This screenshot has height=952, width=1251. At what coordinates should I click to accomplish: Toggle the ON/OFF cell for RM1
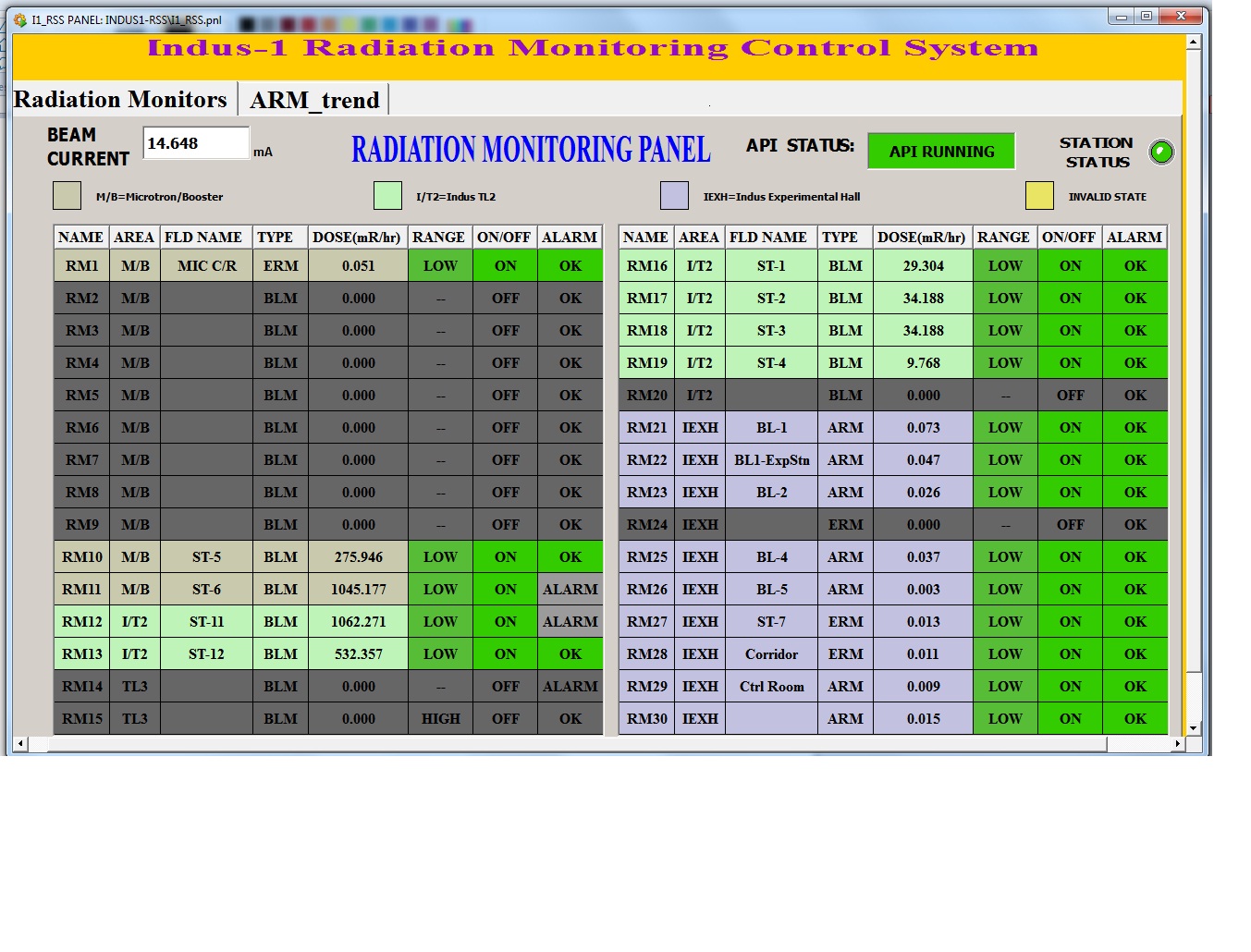pos(505,265)
